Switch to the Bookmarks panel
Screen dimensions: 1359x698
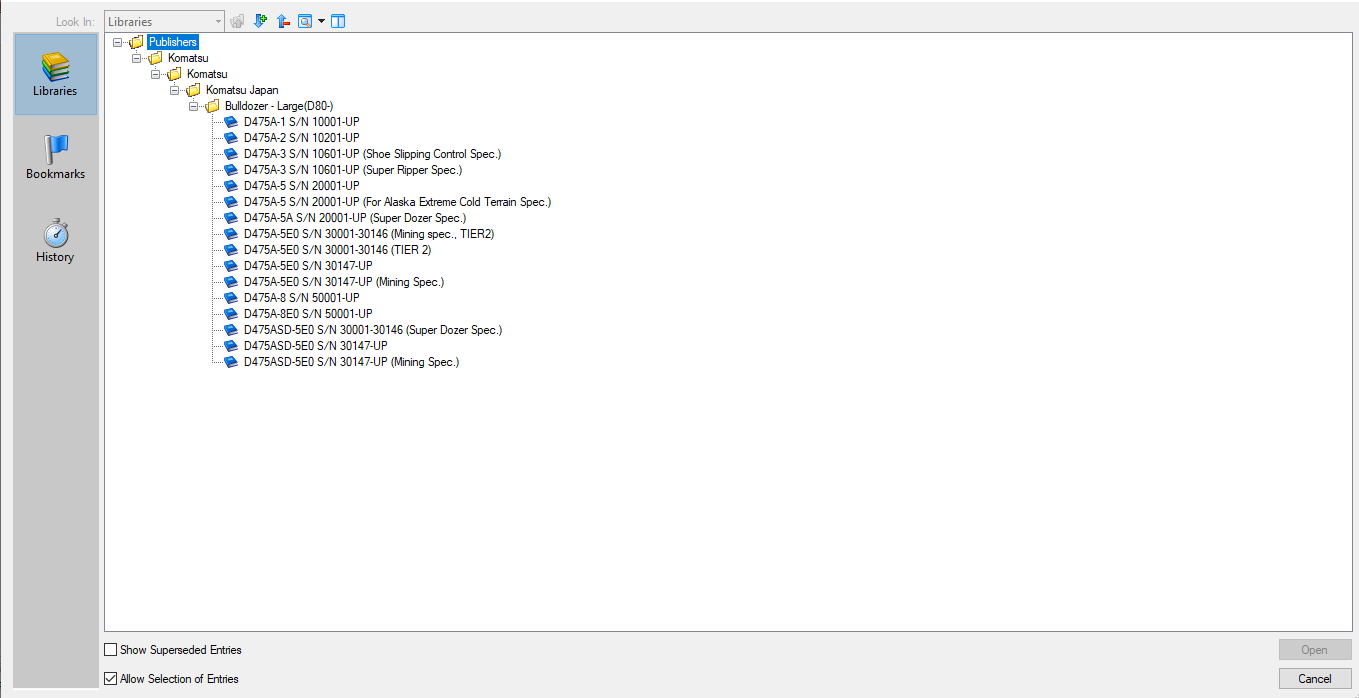click(x=55, y=157)
